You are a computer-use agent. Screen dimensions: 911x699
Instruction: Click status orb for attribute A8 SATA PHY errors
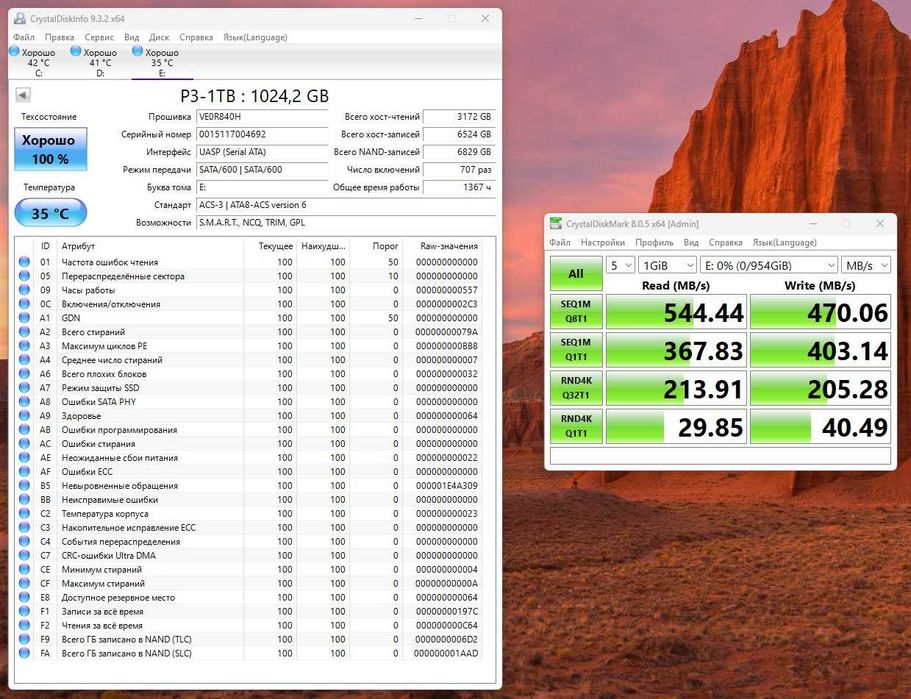24,402
